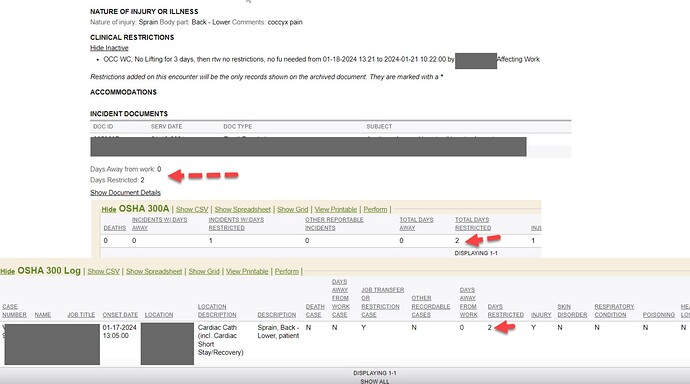Sort by Job Transfer or Restriction Case
690x384 pixels.
[x=382, y=302]
